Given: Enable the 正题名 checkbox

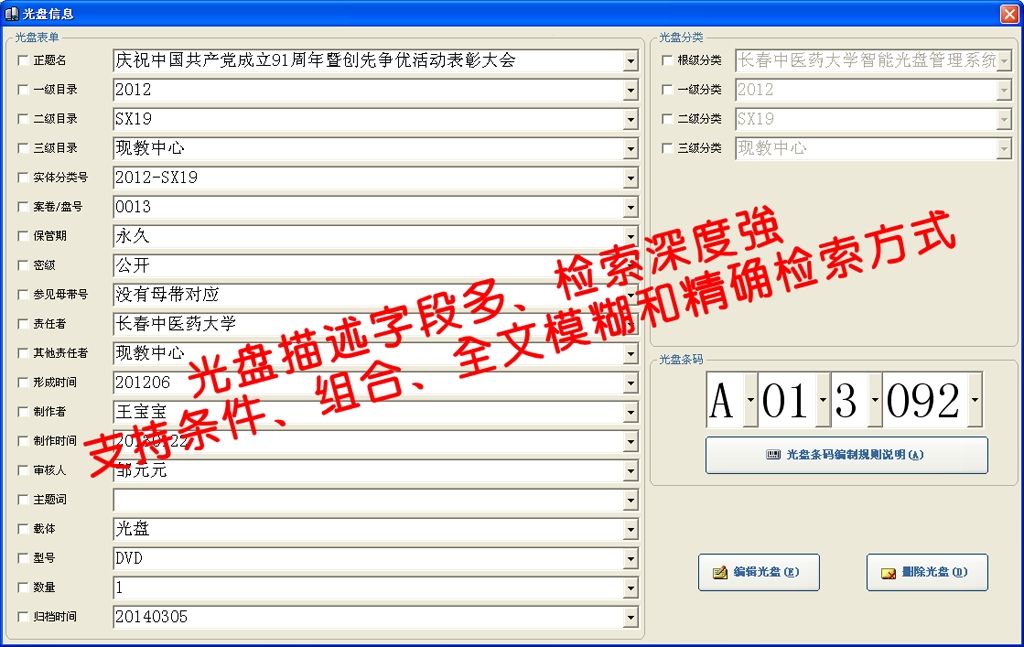Looking at the screenshot, I should click(23, 61).
